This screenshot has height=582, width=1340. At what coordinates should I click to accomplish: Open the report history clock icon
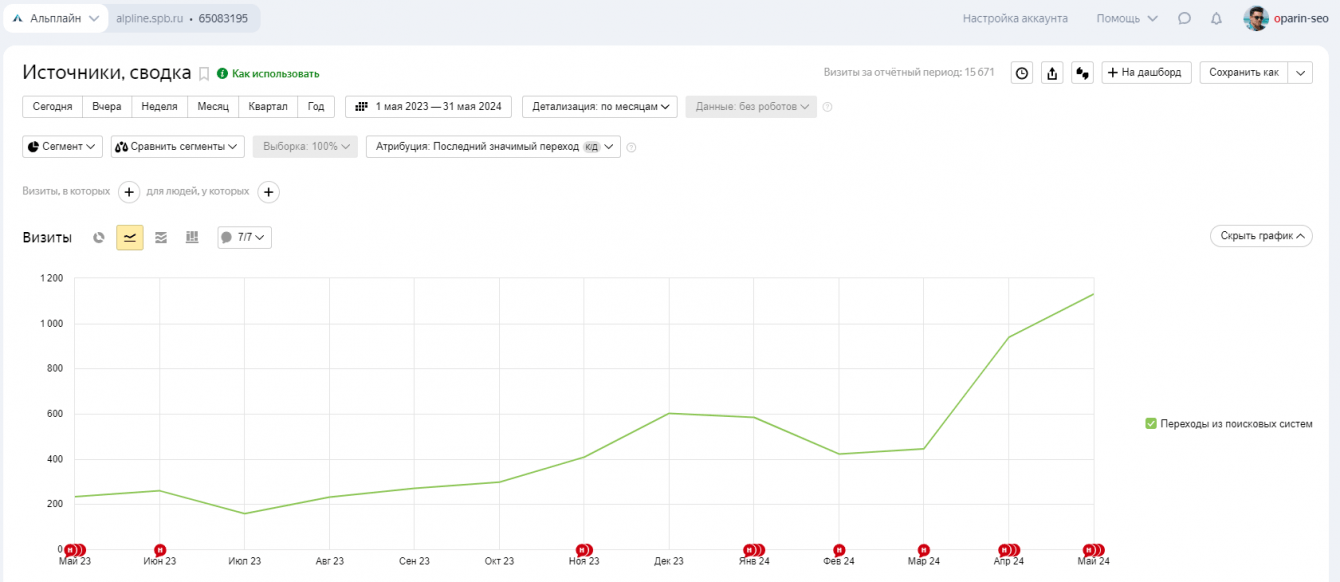point(1022,73)
